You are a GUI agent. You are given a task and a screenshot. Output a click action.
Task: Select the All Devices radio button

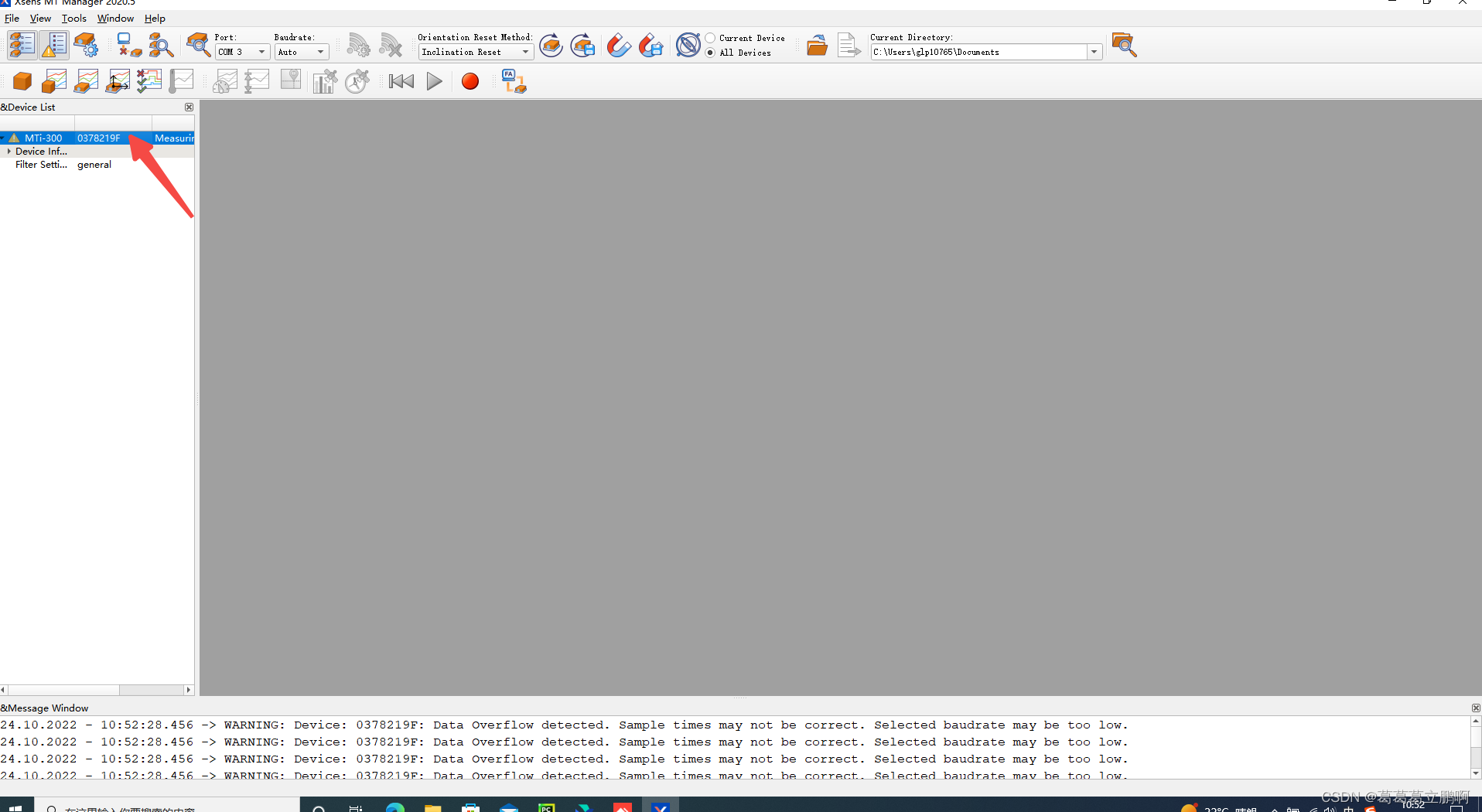coord(710,53)
